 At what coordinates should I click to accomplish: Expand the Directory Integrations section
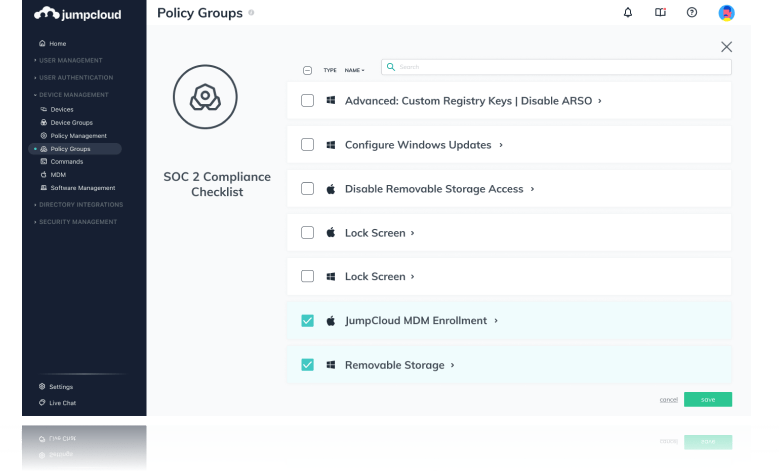pyautogui.click(x=78, y=205)
